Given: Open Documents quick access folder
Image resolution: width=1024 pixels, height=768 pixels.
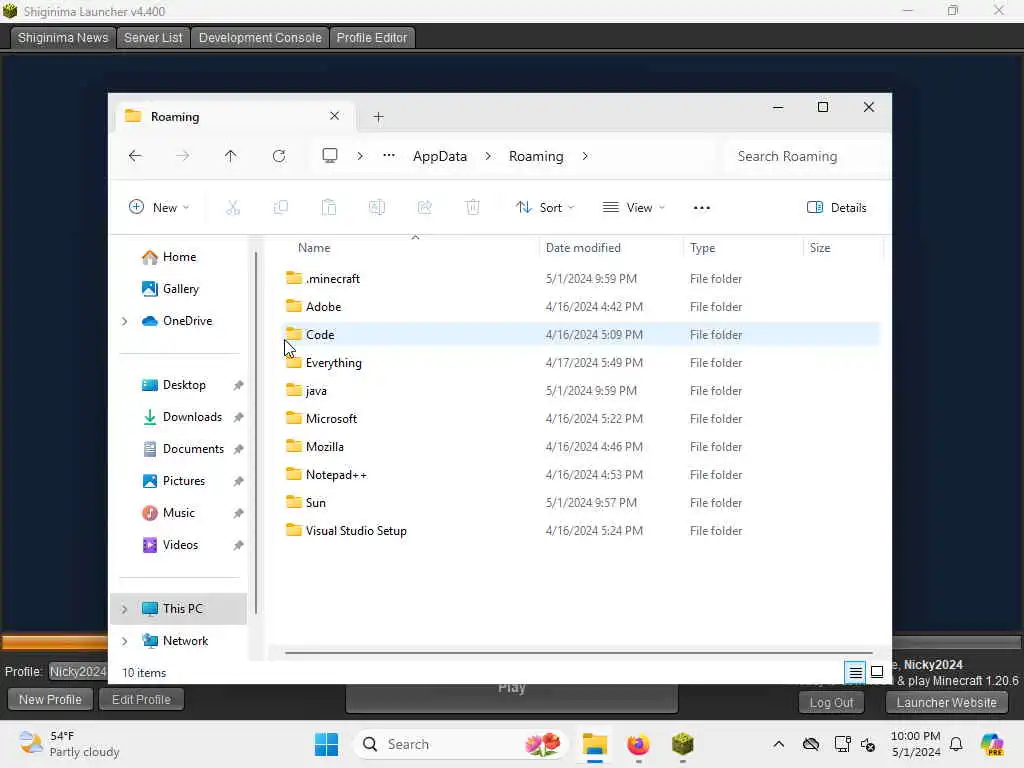Looking at the screenshot, I should [x=183, y=449].
